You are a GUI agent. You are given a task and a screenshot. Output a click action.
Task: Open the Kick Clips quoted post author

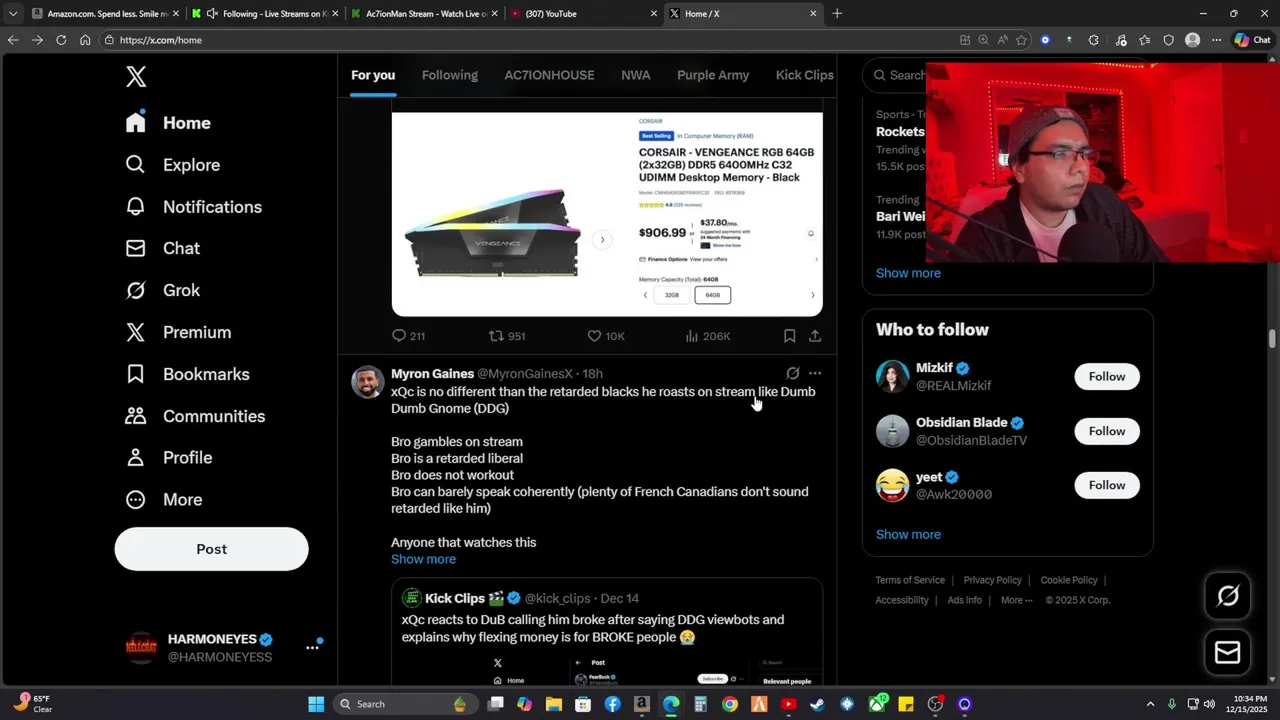coord(455,598)
